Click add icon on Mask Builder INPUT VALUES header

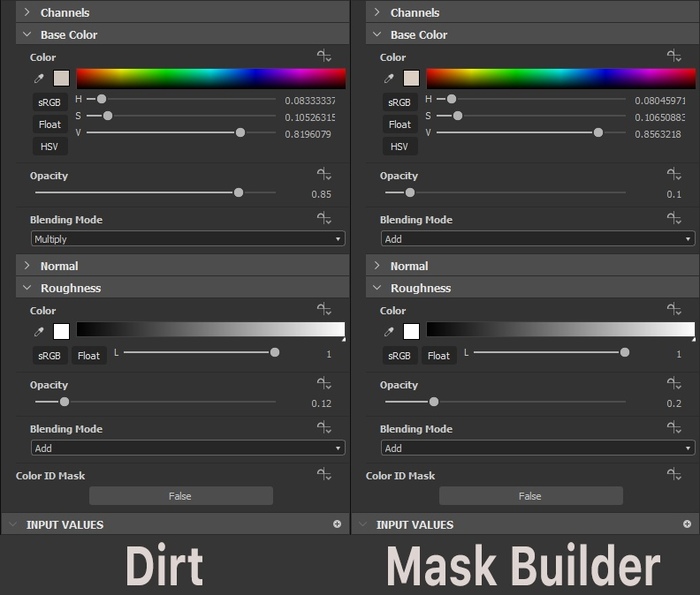[x=687, y=524]
